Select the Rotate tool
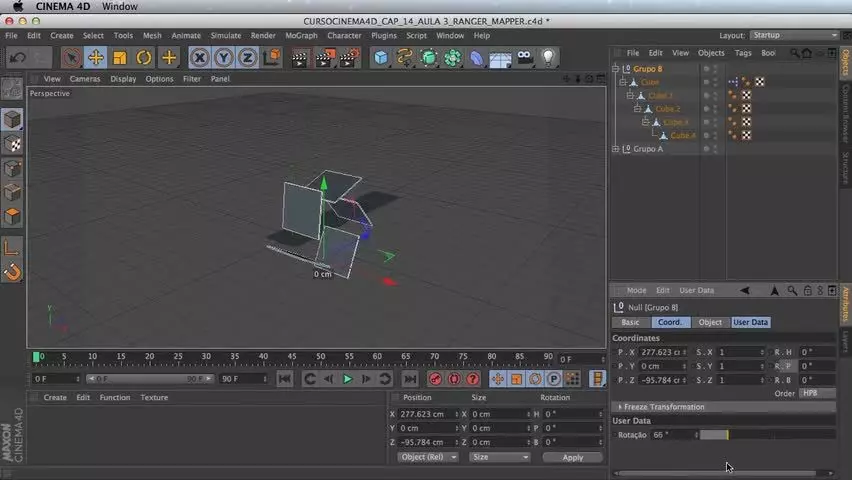852x480 pixels. pos(143,58)
